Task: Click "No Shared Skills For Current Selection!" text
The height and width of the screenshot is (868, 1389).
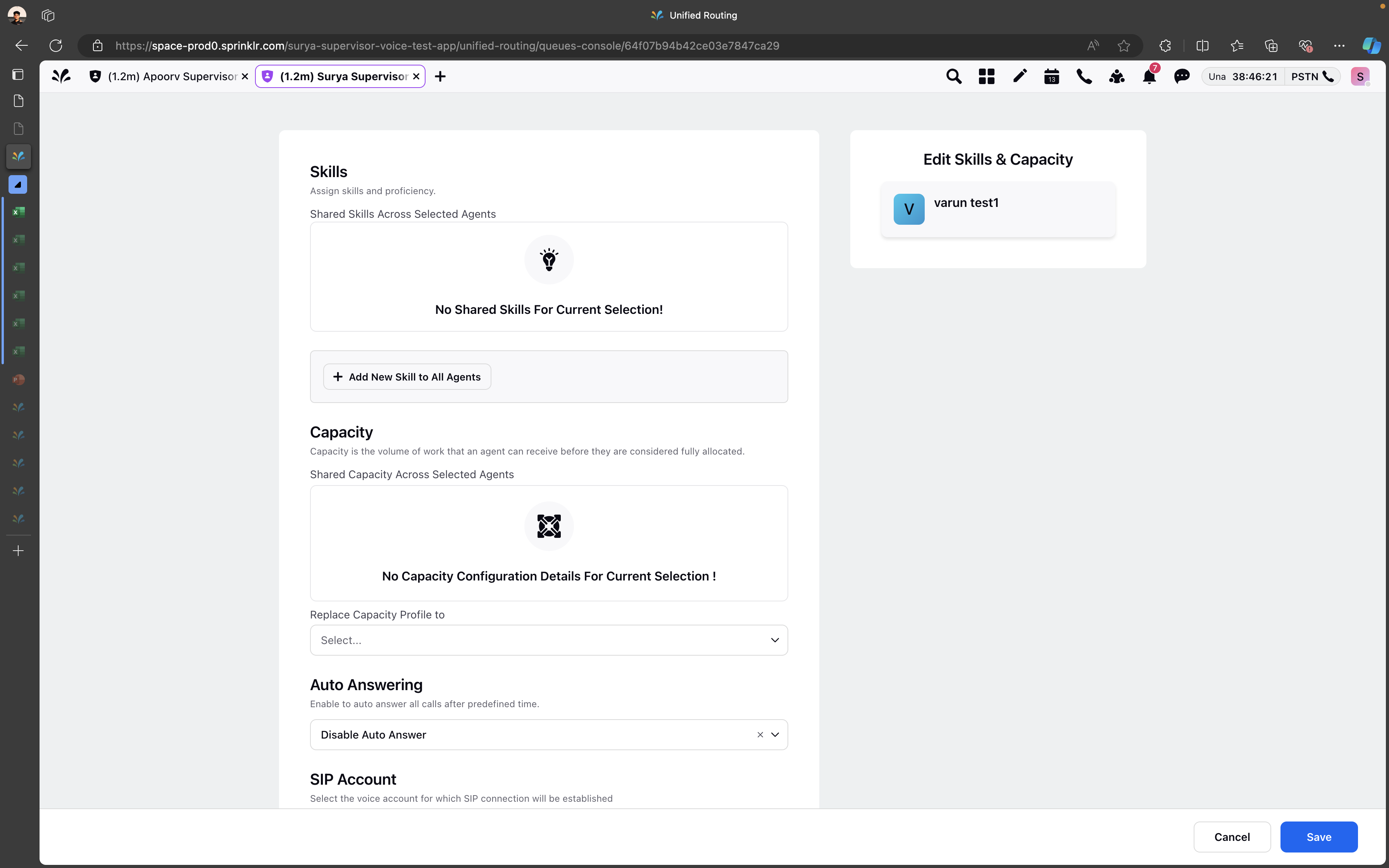Action: pos(549,310)
